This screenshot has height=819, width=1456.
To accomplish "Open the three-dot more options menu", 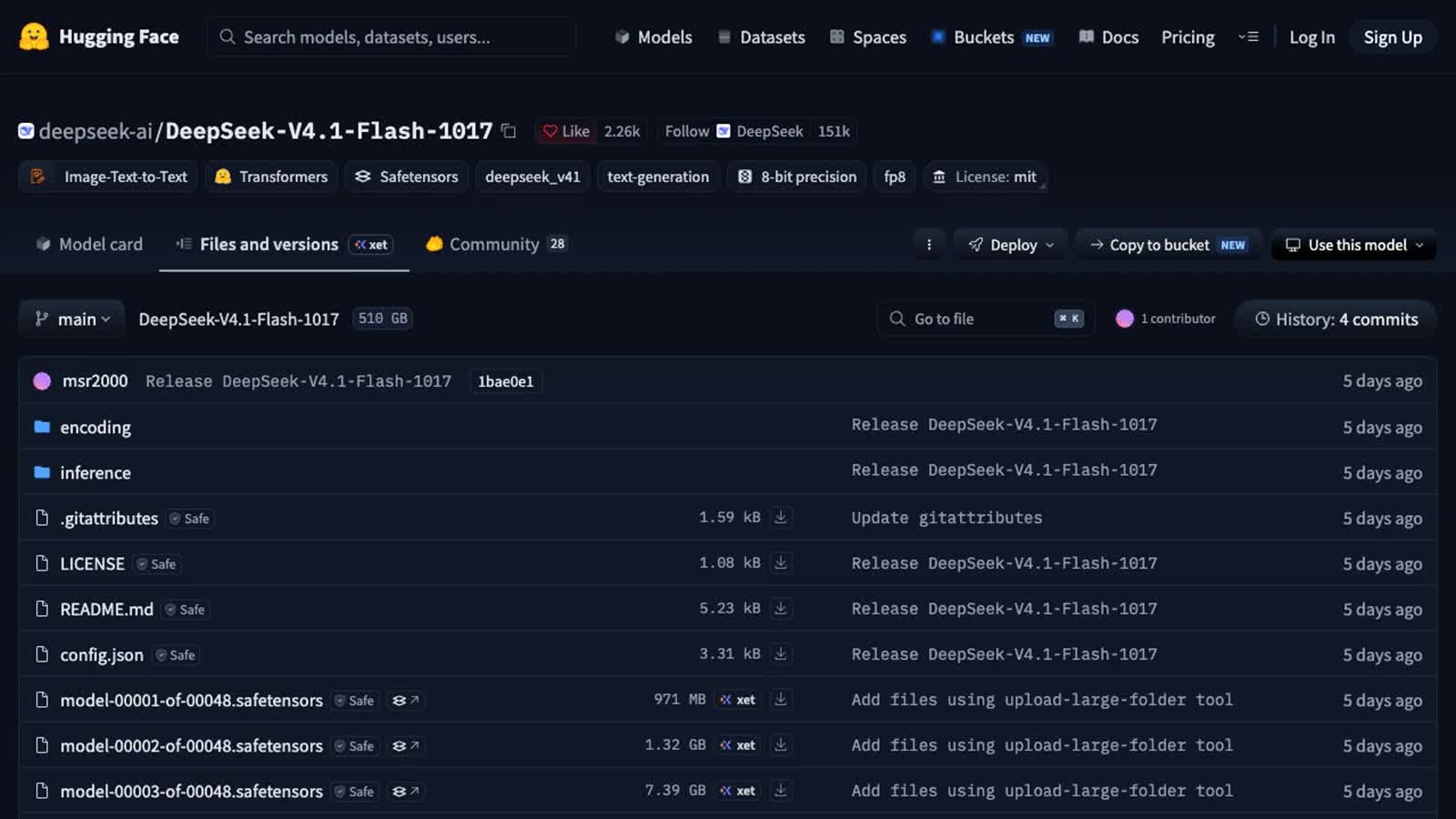I will coord(929,245).
